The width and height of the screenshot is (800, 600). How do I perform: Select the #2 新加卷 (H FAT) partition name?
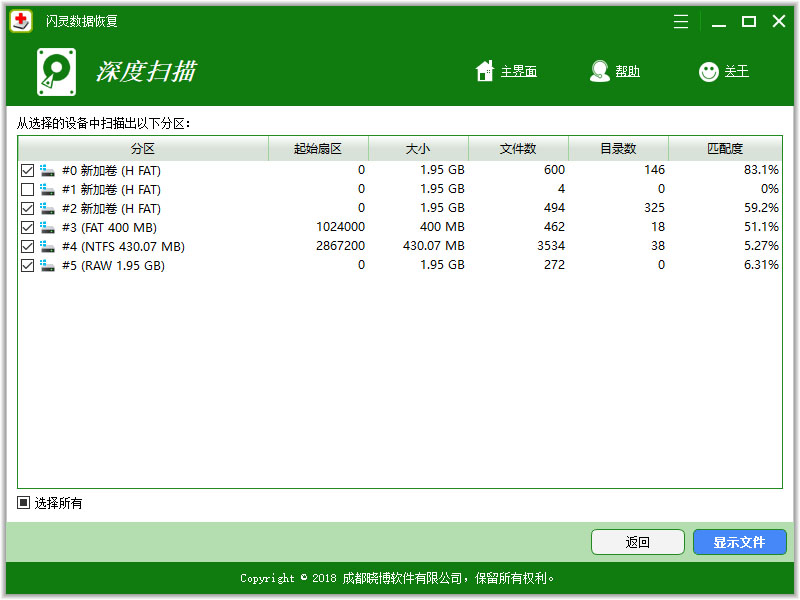[111, 208]
